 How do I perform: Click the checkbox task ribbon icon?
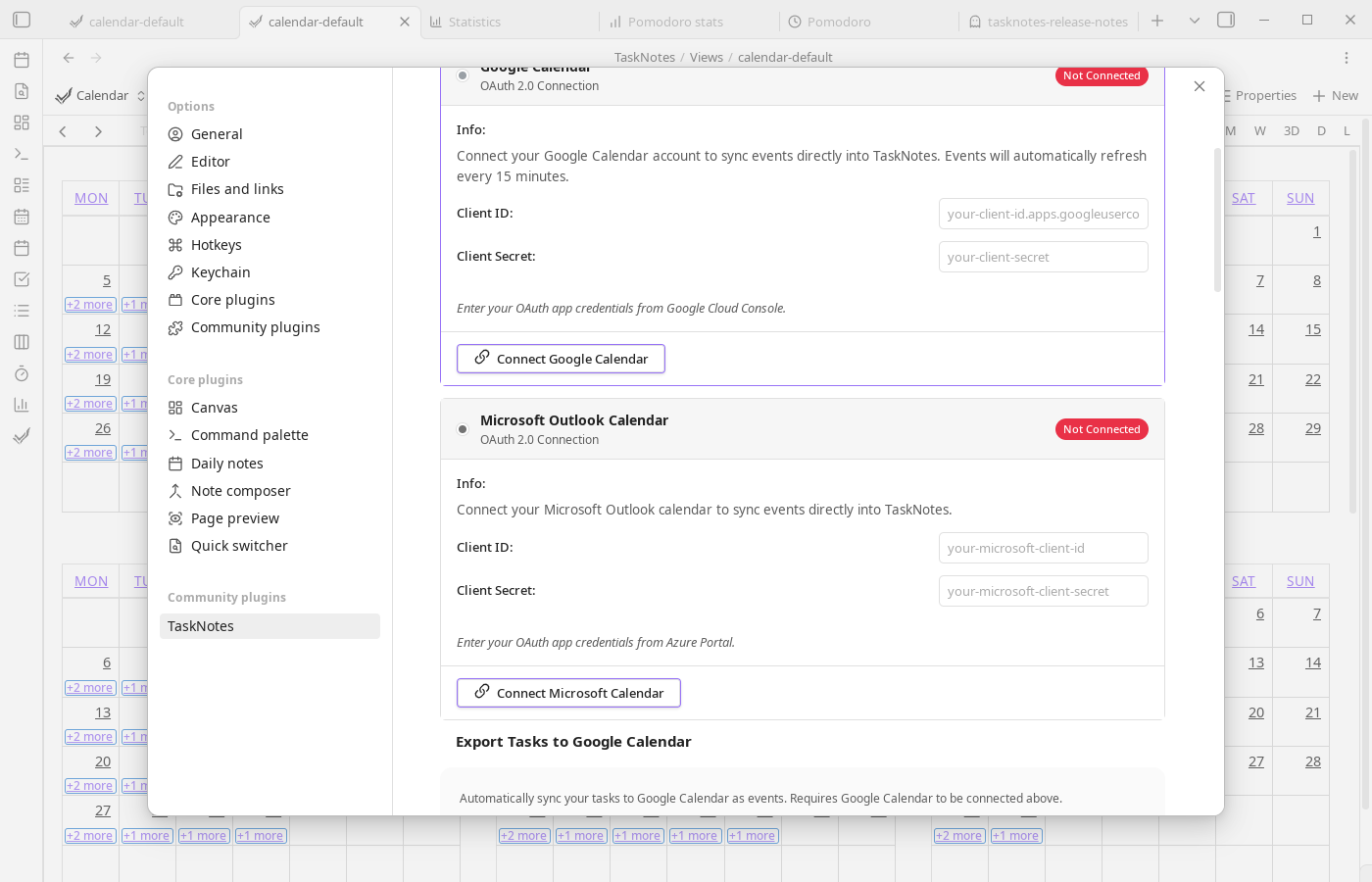pyautogui.click(x=22, y=279)
